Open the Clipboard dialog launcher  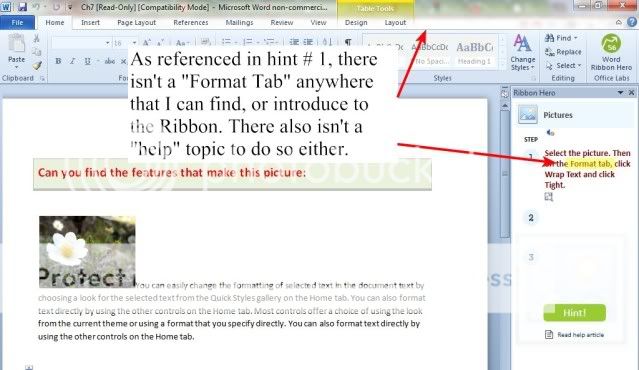(42, 78)
